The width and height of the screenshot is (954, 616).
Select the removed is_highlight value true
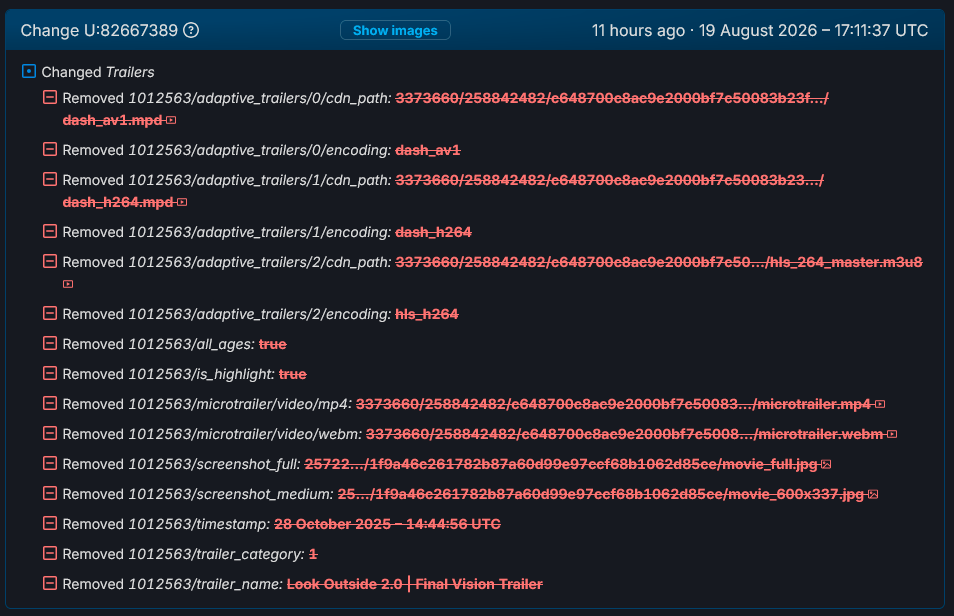(293, 374)
